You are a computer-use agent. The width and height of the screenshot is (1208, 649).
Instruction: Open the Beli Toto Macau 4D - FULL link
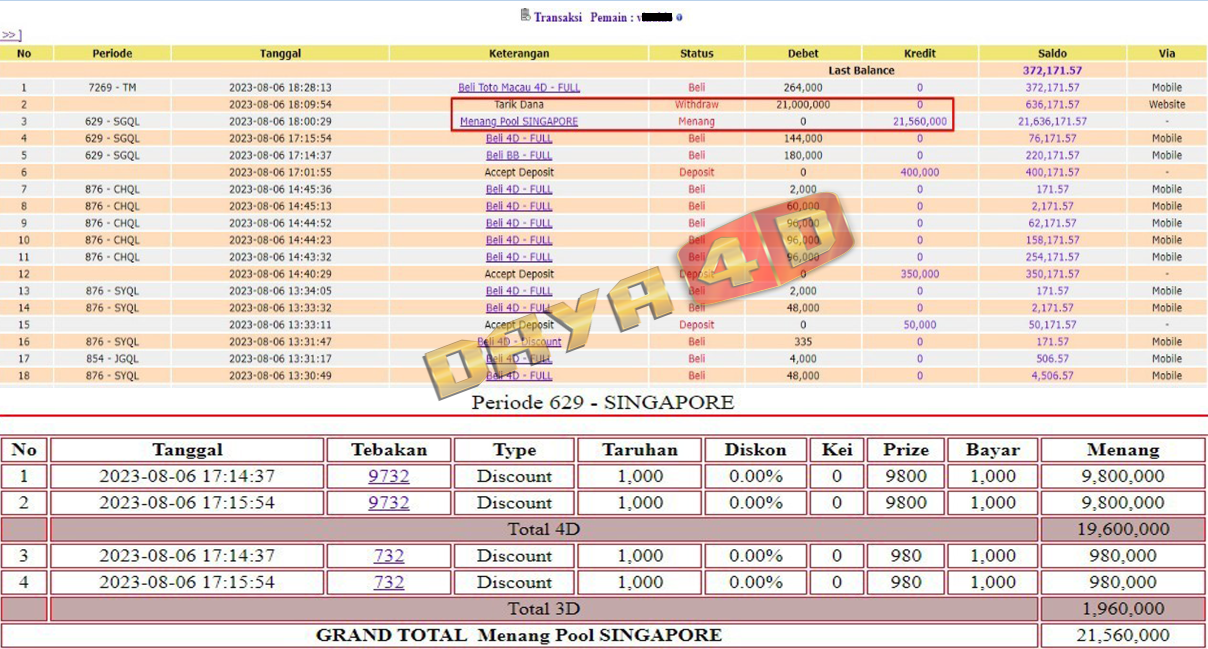click(518, 88)
